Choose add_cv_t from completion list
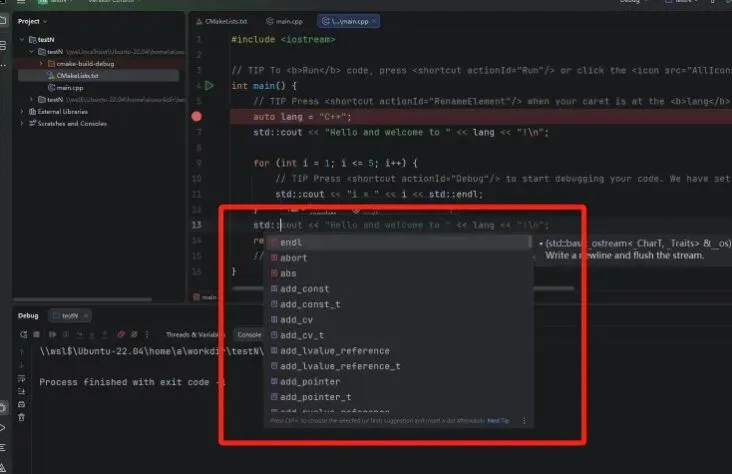 coord(400,335)
